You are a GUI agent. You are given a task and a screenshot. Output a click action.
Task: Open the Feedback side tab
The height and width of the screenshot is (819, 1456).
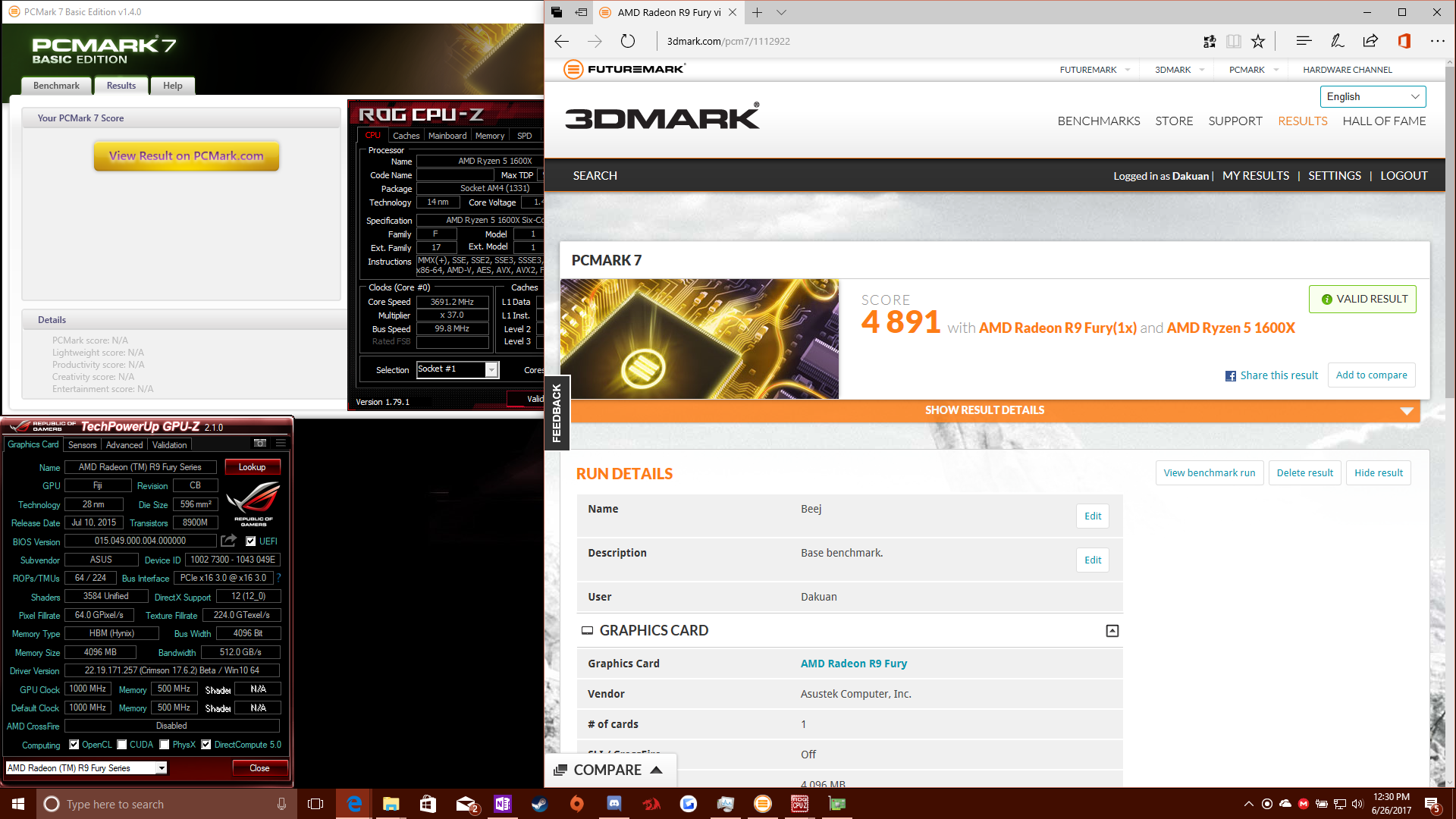557,413
